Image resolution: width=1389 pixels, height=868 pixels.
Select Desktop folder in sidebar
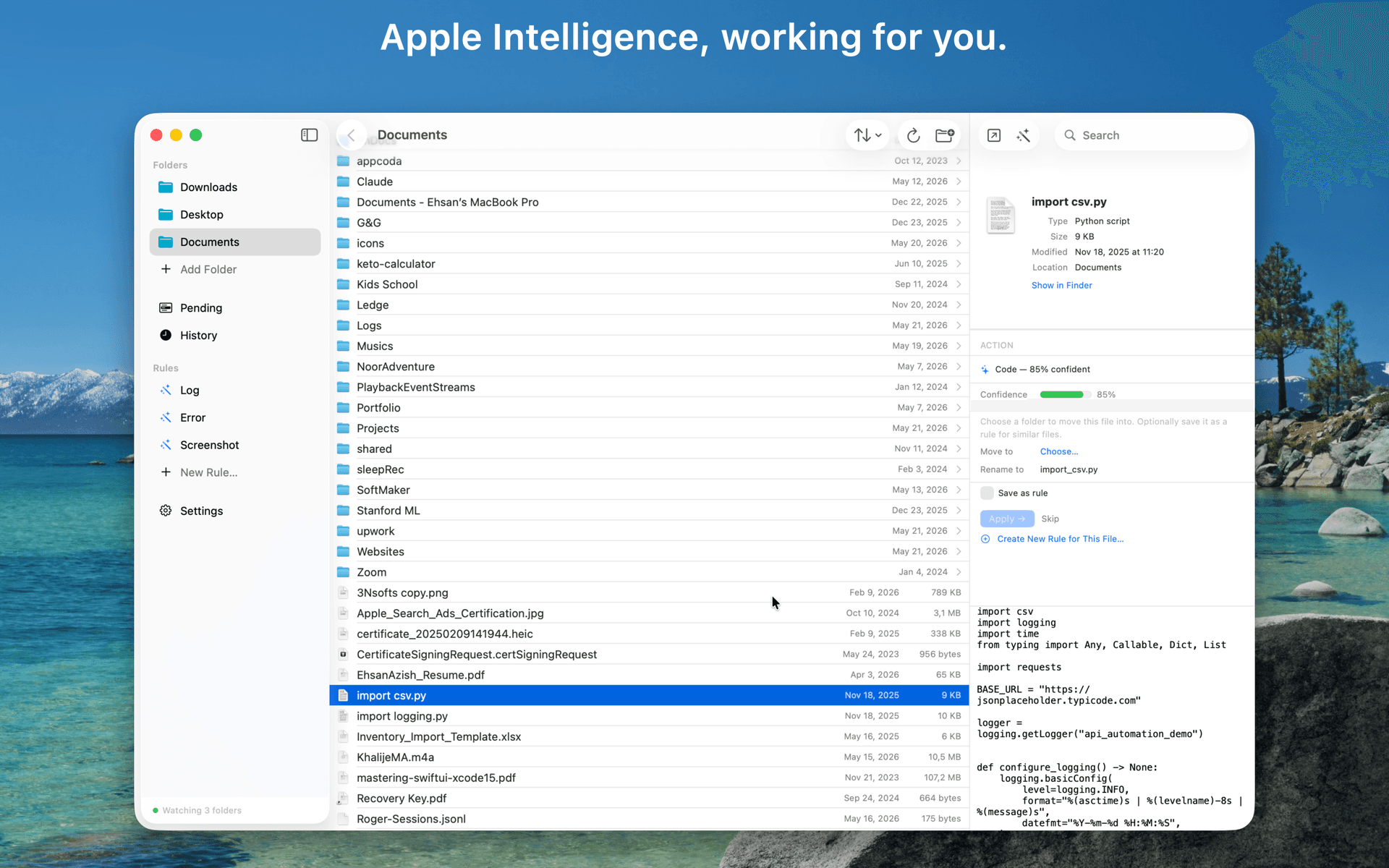235,215
